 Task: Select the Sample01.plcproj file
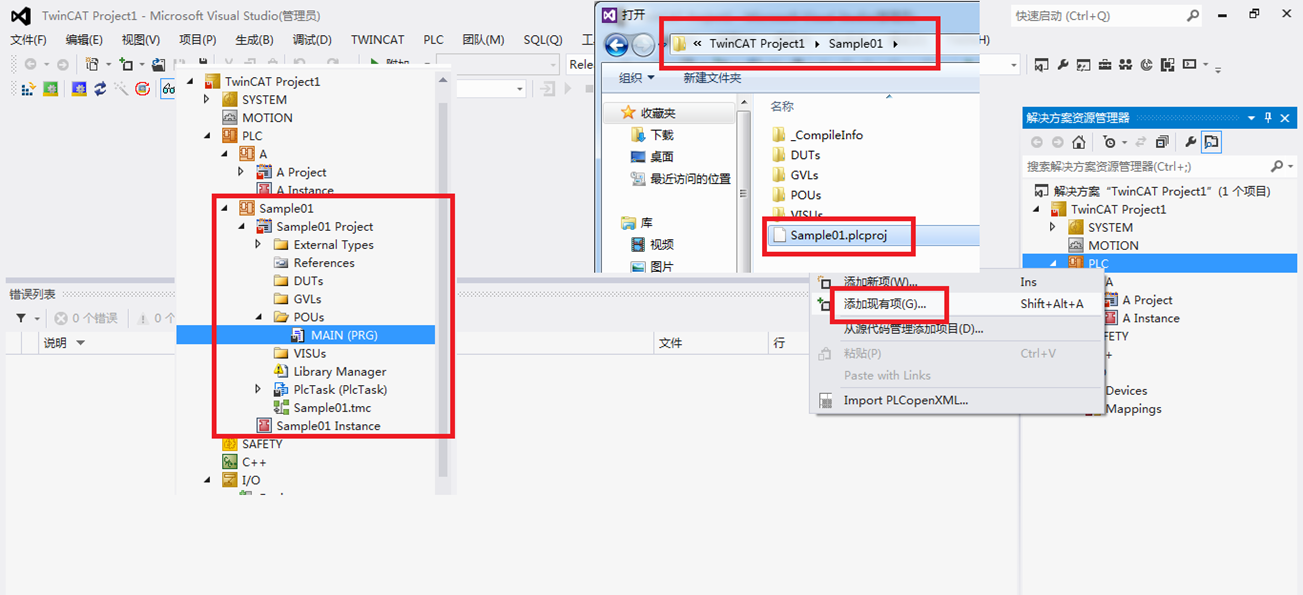coord(838,235)
